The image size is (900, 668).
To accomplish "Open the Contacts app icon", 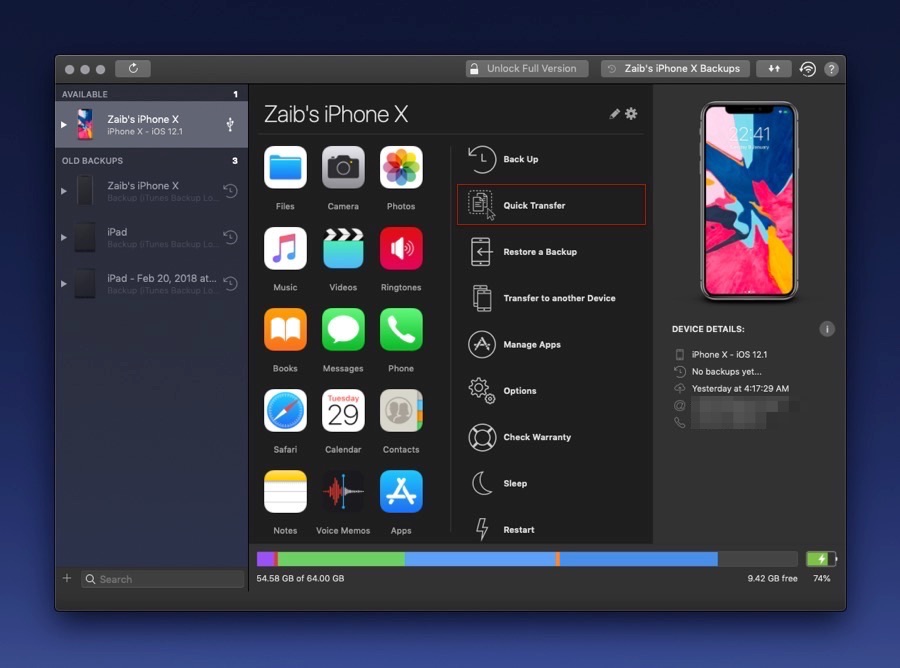I will click(401, 411).
